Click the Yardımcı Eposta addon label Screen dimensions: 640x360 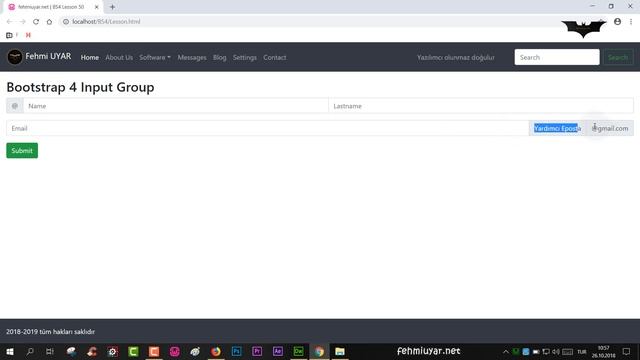(x=558, y=128)
